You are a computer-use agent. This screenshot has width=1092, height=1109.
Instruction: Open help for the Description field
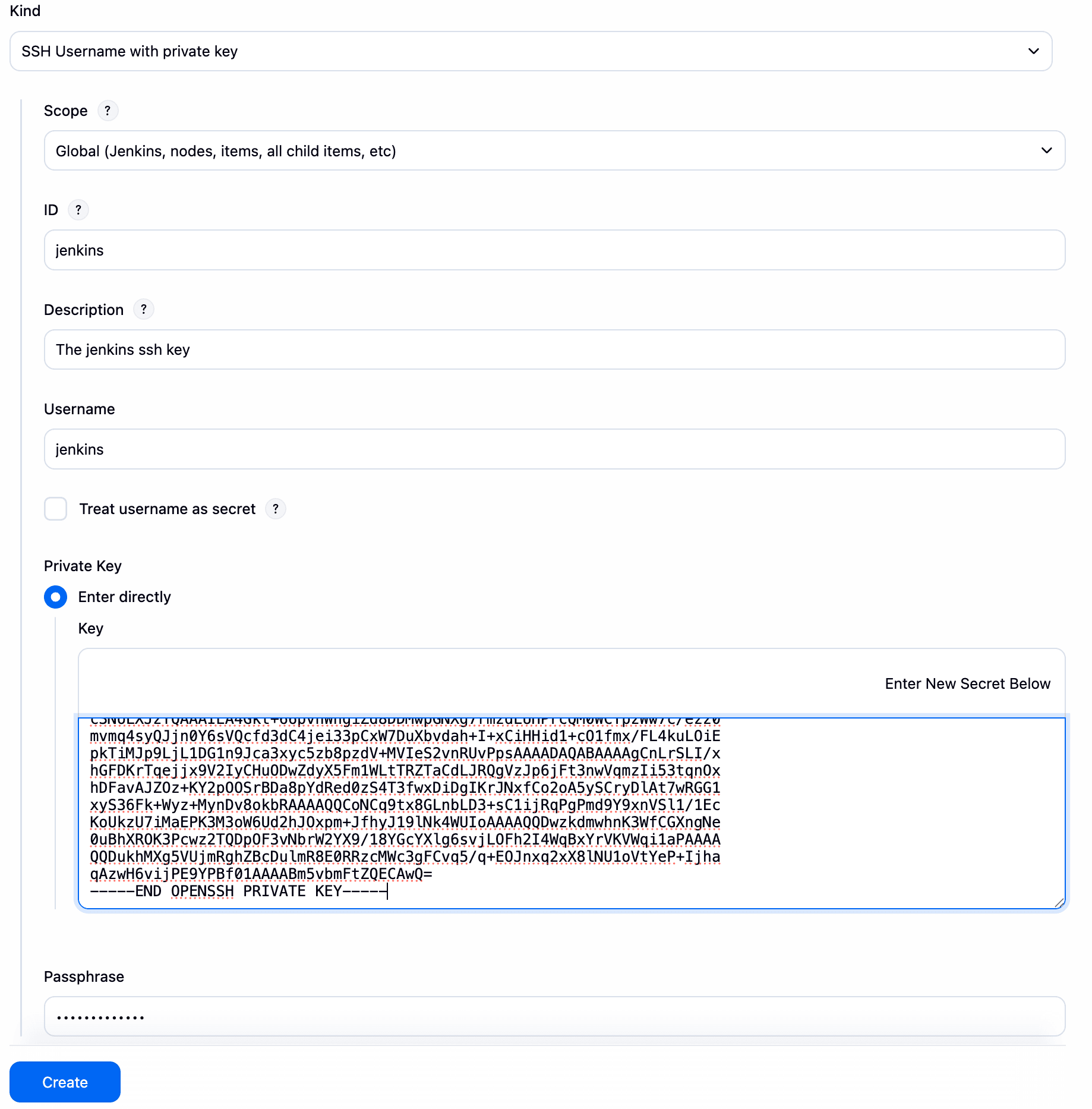pos(143,309)
